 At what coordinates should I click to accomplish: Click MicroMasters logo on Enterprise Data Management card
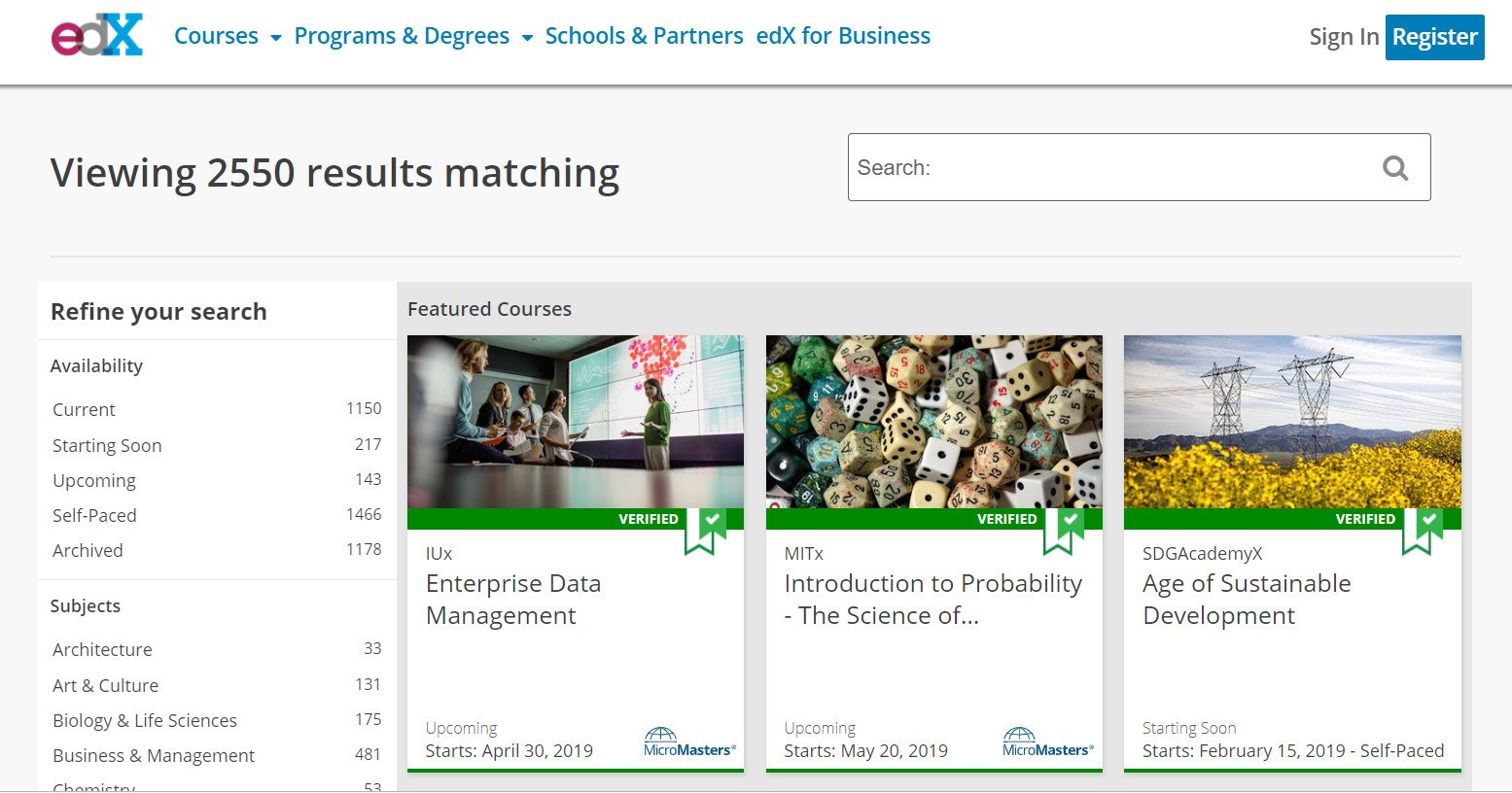click(x=689, y=742)
